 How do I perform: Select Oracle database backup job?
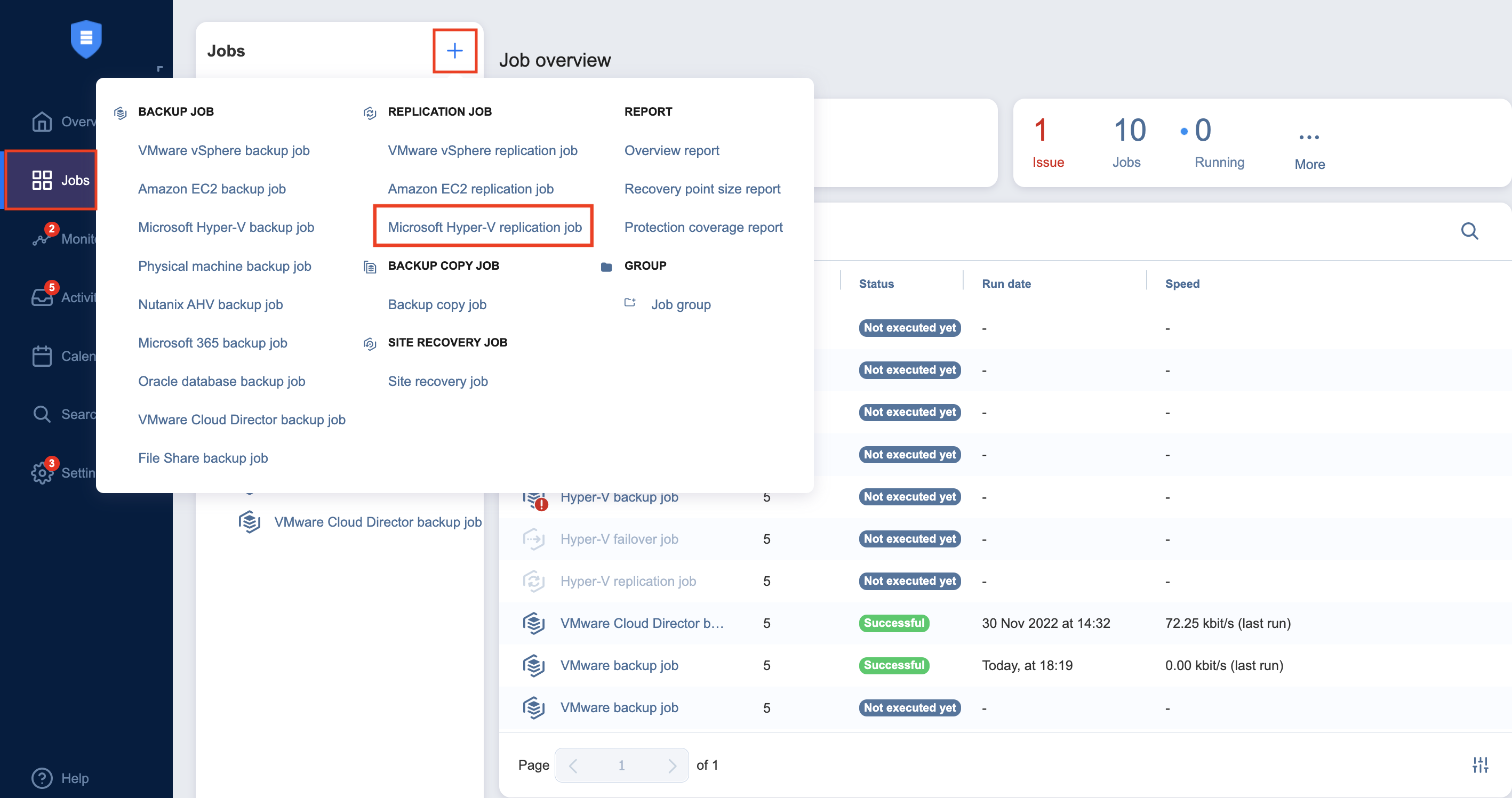click(x=222, y=381)
